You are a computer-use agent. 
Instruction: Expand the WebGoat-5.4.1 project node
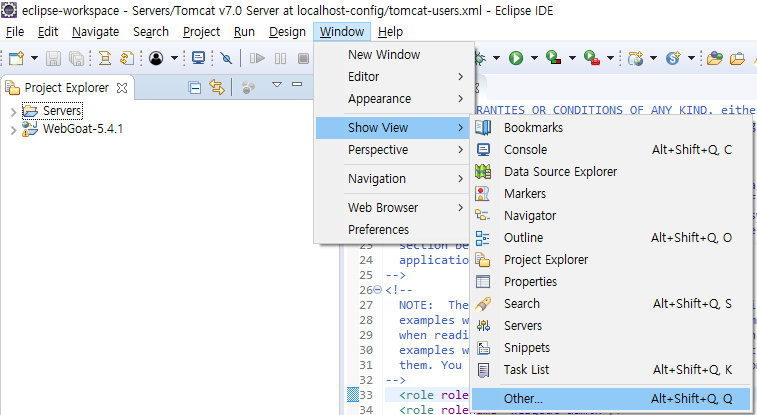14,129
